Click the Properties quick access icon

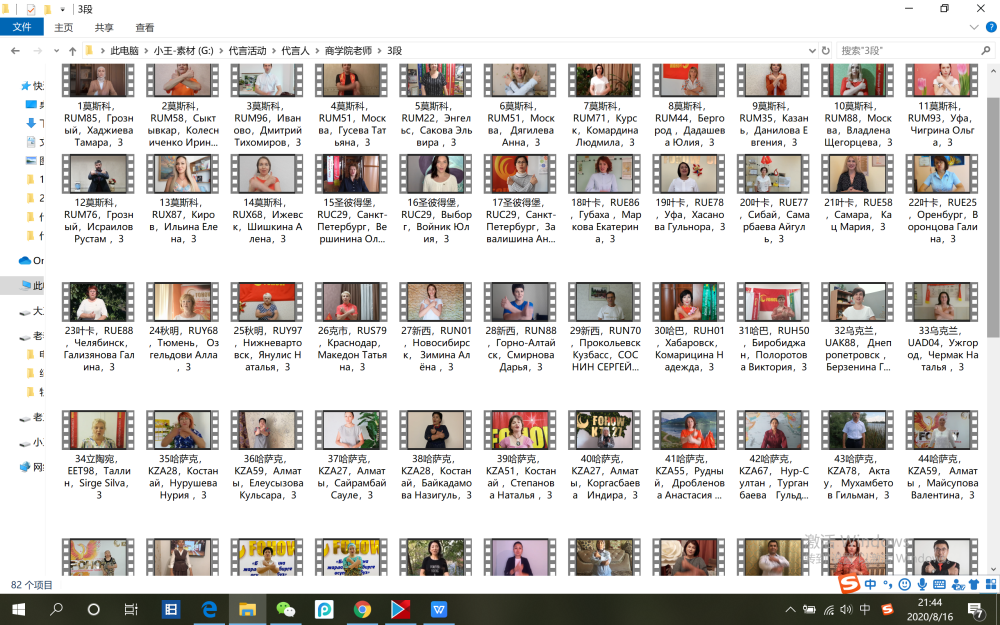30,9
